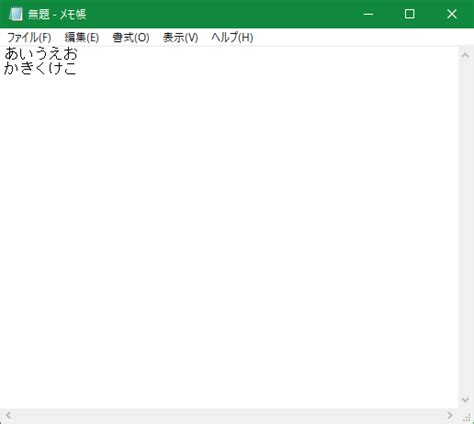
Task: Click the text line かきくけこ
Action: coord(40,68)
